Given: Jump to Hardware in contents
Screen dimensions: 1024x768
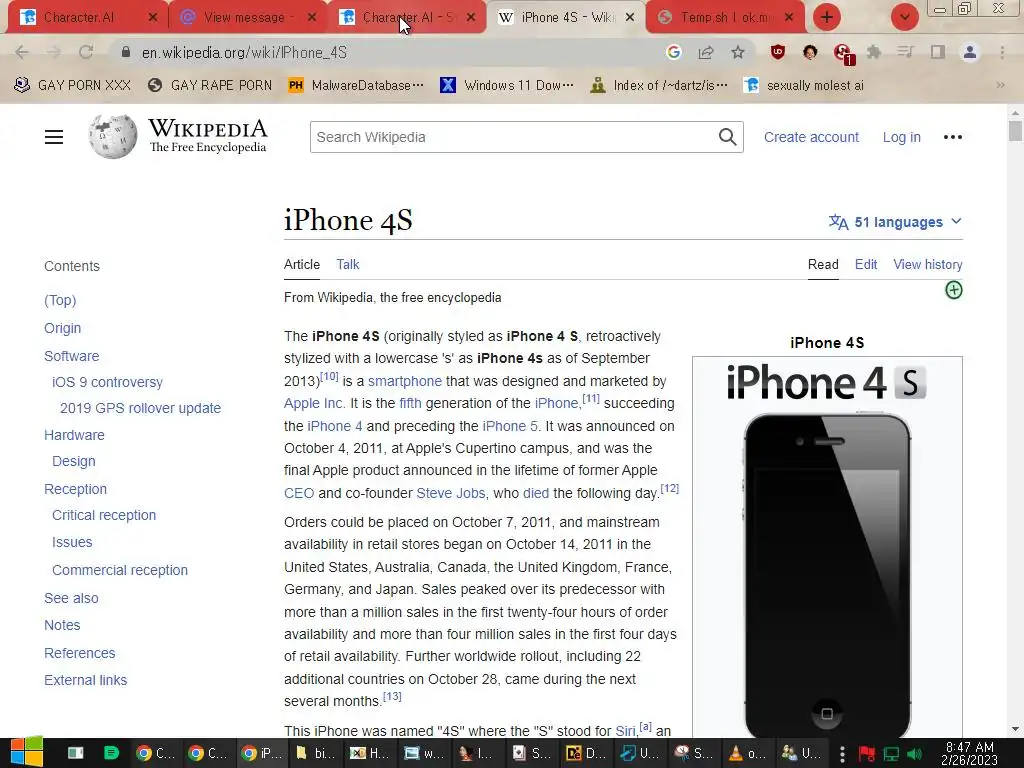Looking at the screenshot, I should pos(74,435).
